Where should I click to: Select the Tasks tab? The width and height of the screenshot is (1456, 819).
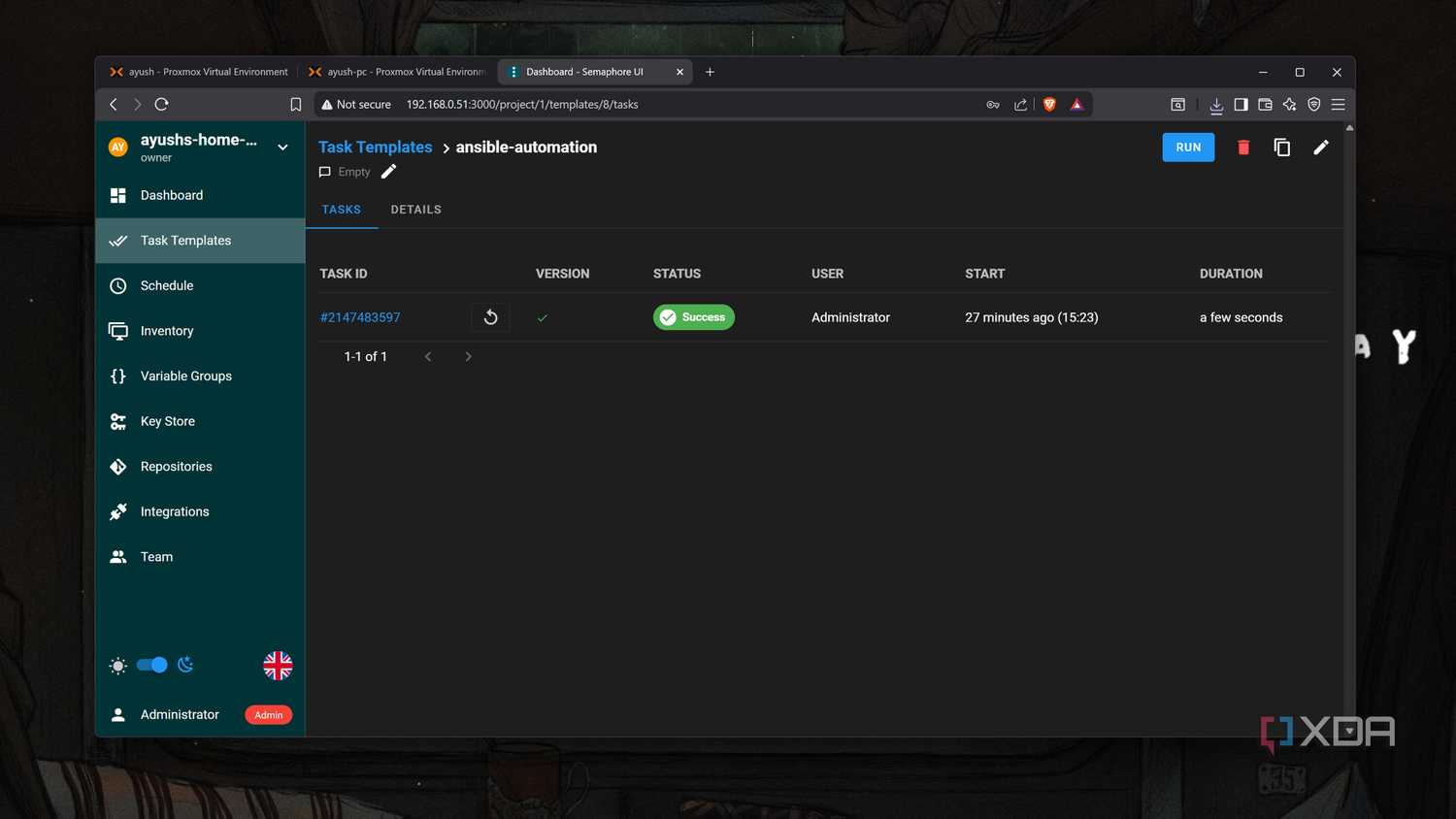(x=342, y=210)
